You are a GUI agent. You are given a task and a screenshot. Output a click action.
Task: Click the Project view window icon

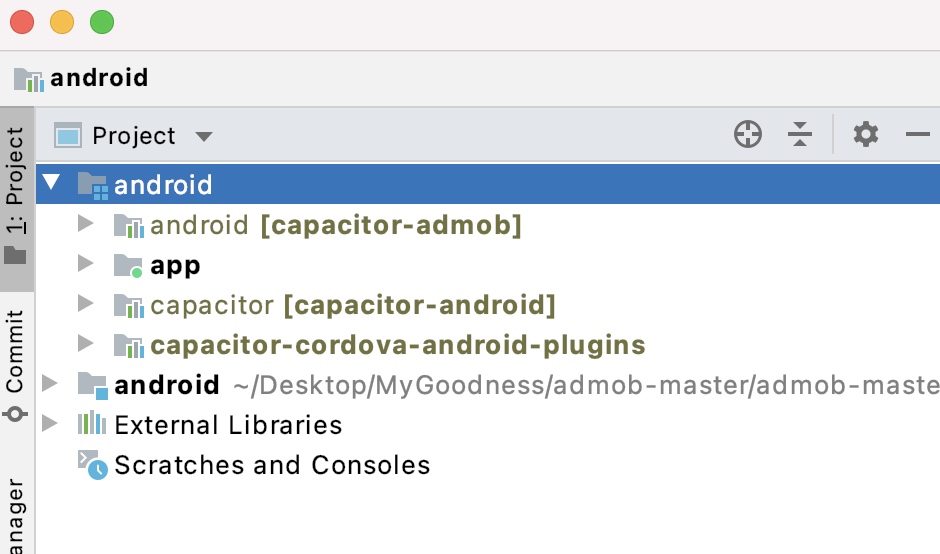coord(67,136)
